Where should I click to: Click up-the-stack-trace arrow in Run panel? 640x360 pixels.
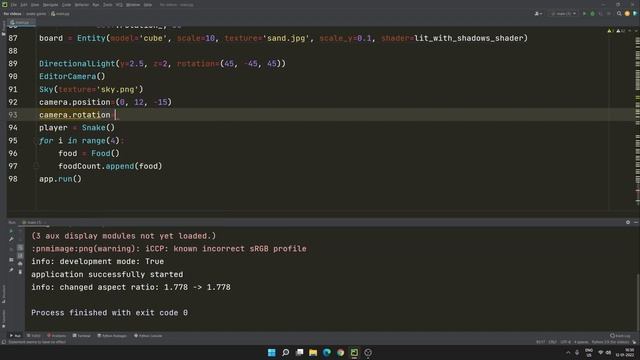20,231
